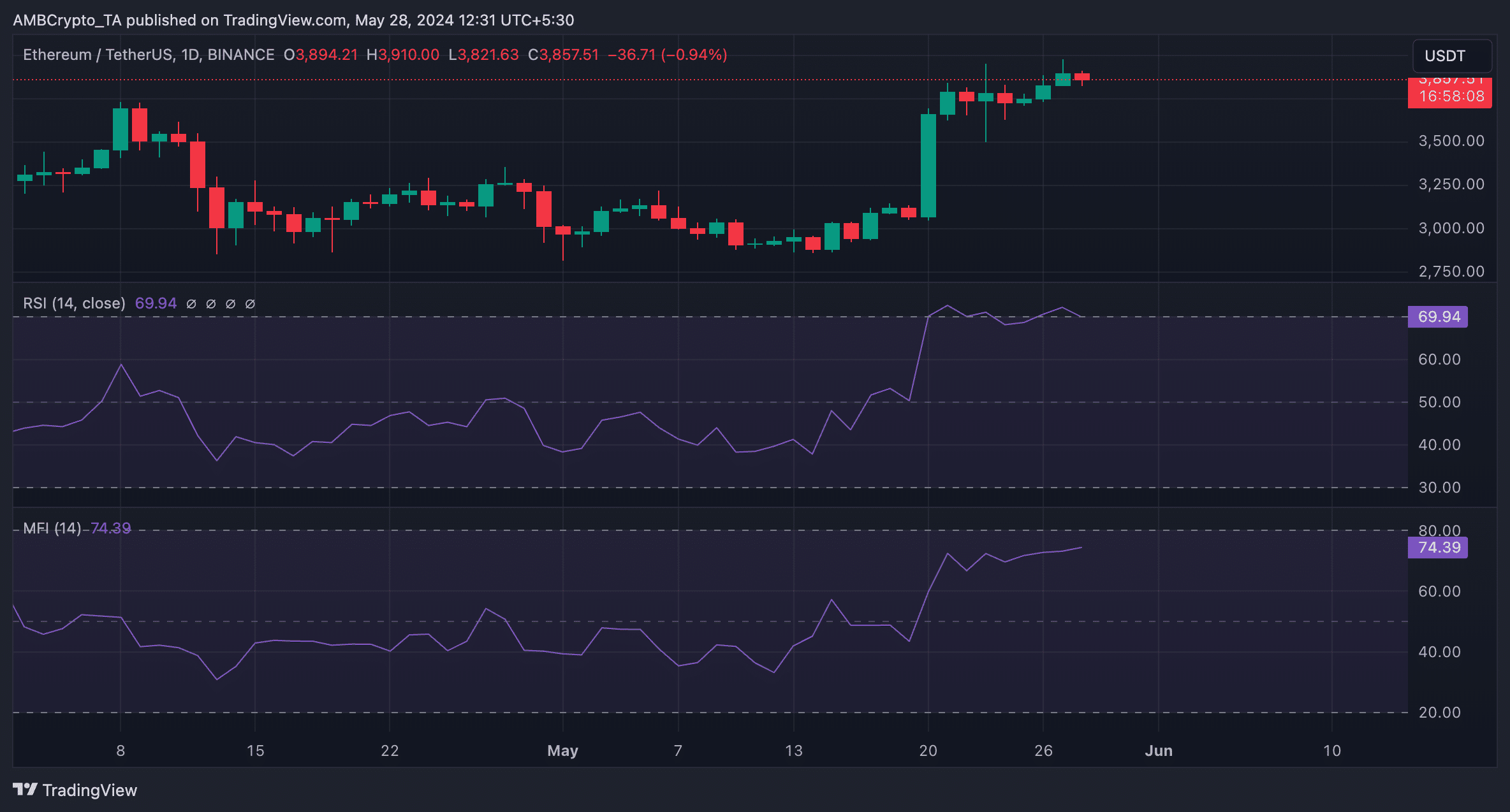Click the first ∅ symbol after RSI
This screenshot has height=812, width=1510.
(x=191, y=304)
